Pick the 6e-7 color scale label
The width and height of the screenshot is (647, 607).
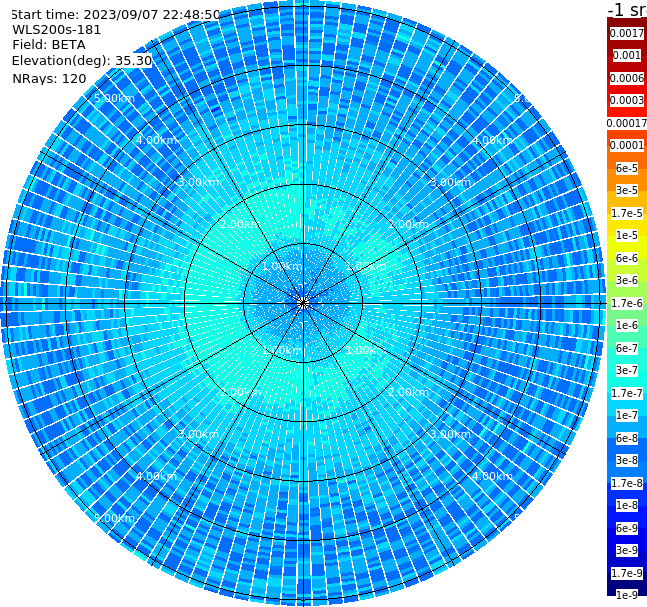(627, 348)
